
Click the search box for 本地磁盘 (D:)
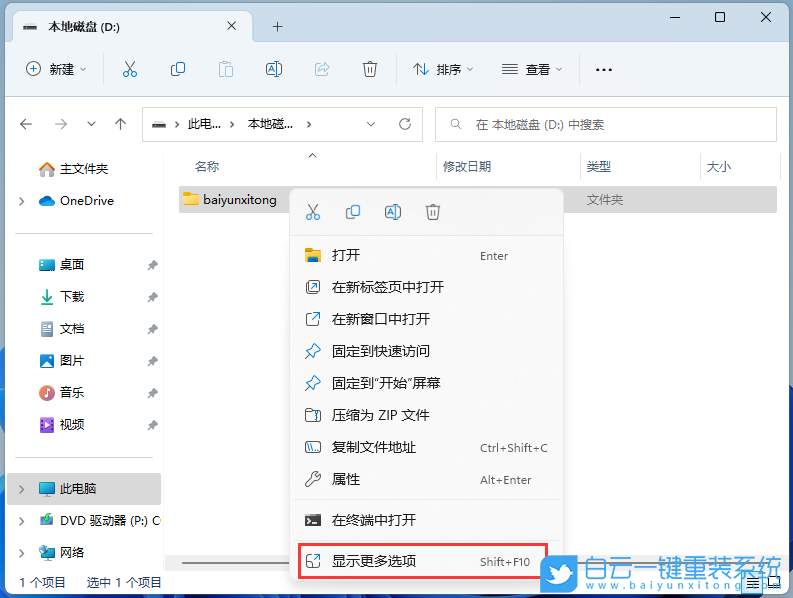click(606, 124)
